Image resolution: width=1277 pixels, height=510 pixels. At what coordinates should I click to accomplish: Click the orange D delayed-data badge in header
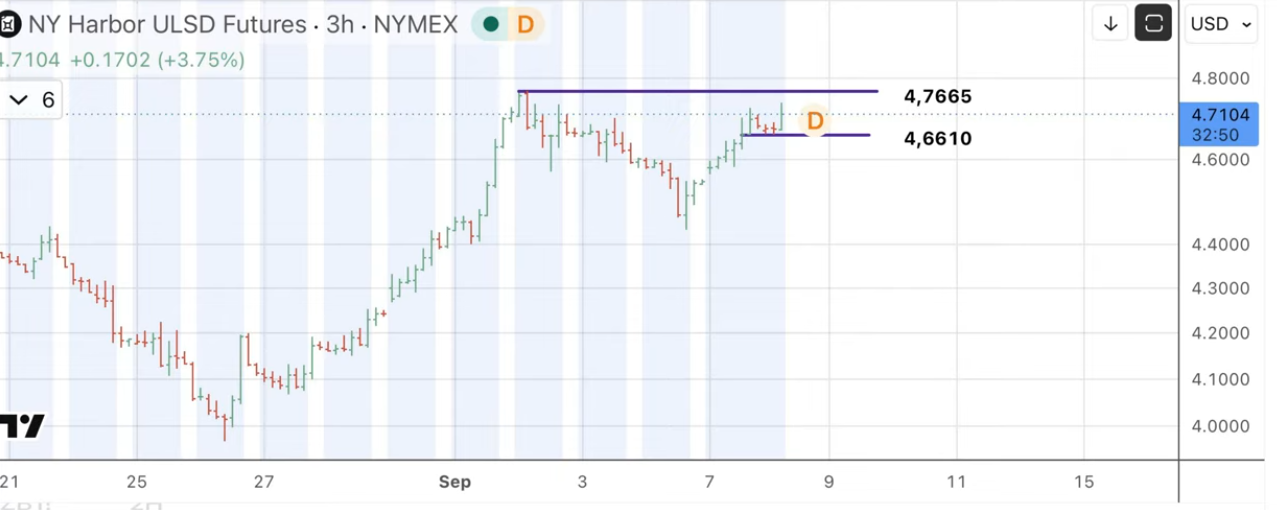[524, 24]
